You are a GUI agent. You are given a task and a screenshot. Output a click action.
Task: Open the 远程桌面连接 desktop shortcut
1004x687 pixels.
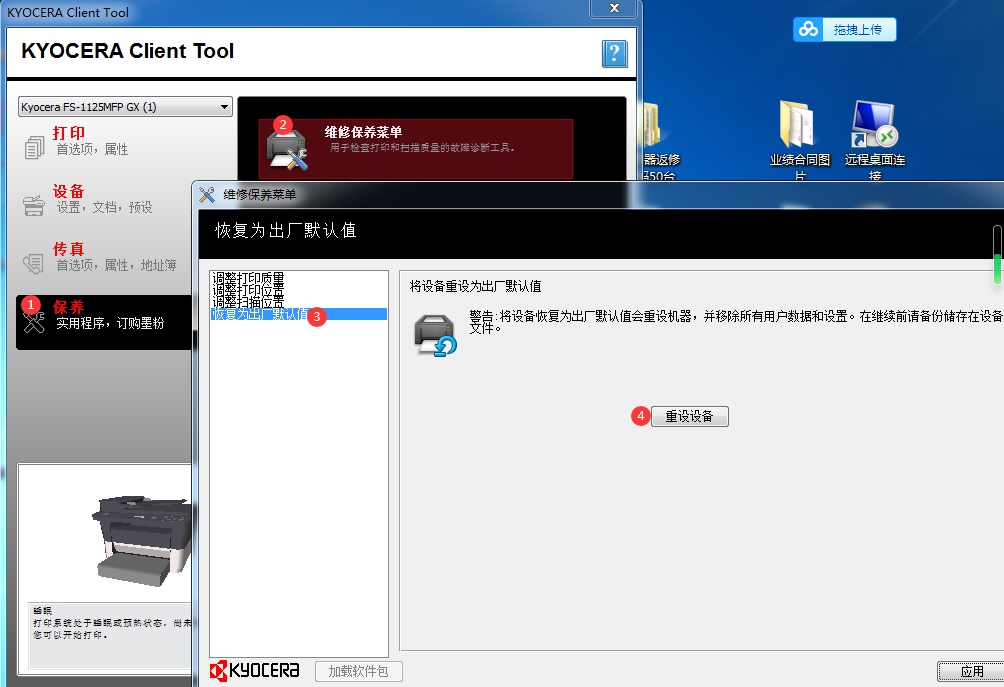pyautogui.click(x=875, y=141)
